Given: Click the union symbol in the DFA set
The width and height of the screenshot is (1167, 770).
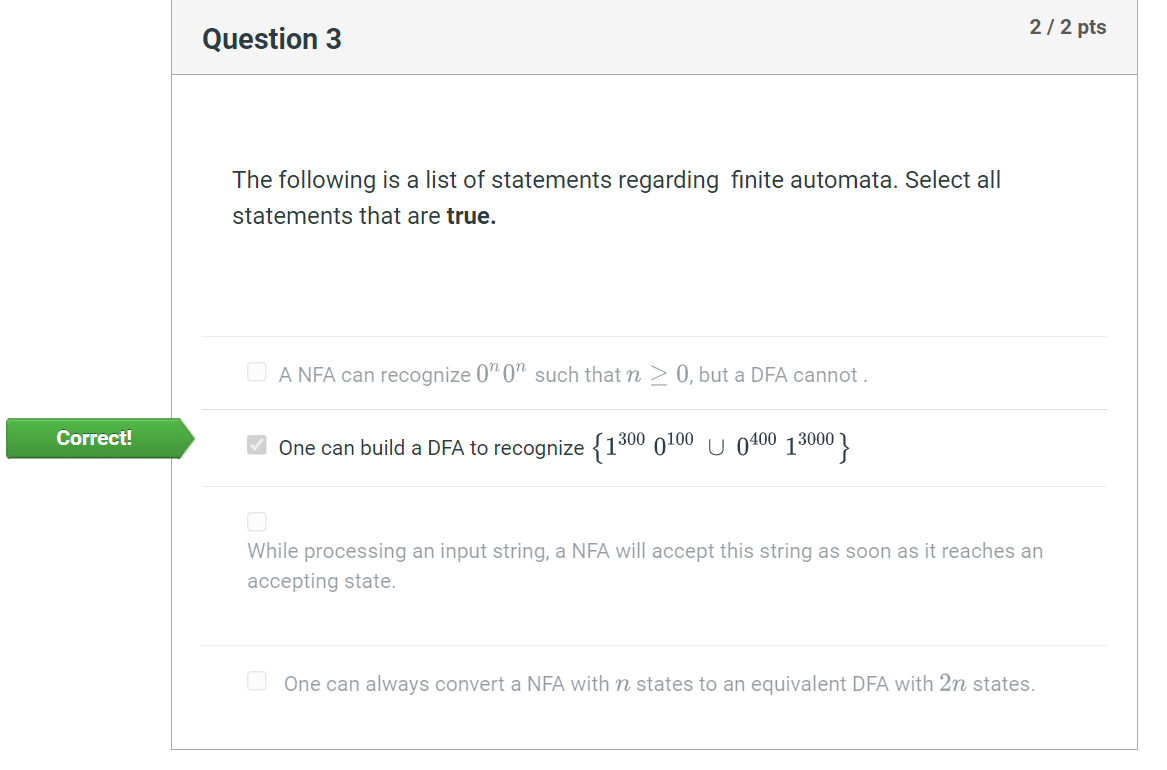Looking at the screenshot, I should [x=716, y=448].
